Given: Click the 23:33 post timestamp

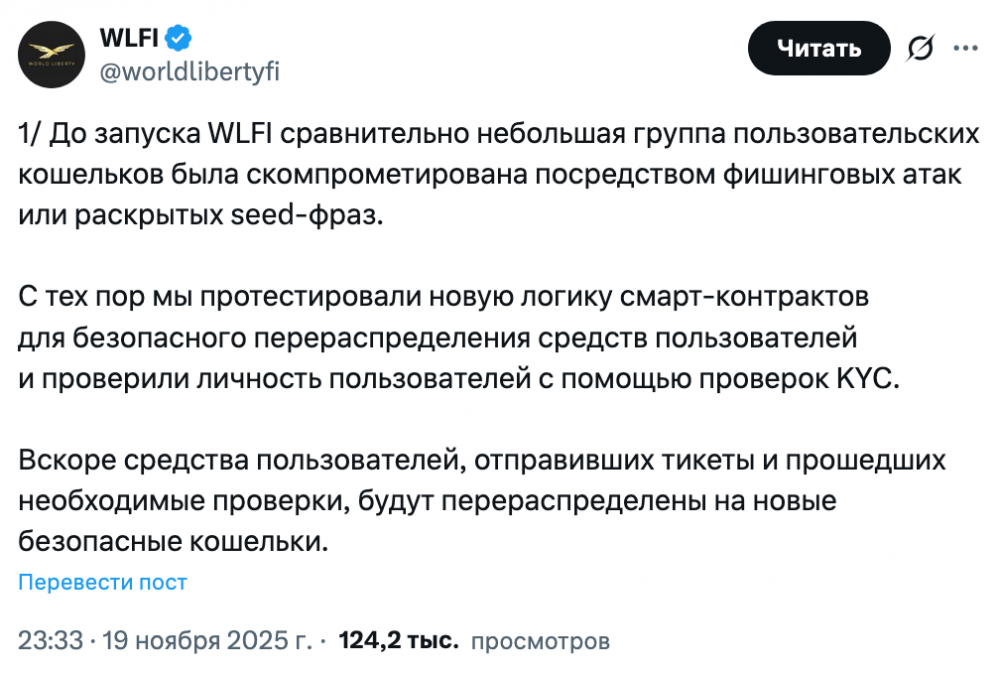Looking at the screenshot, I should coord(49,640).
